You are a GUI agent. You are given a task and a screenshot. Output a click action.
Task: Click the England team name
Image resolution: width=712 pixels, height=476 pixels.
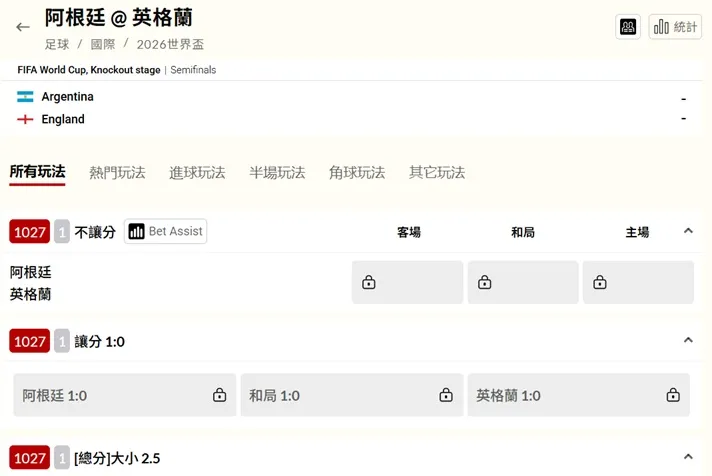[x=63, y=119]
